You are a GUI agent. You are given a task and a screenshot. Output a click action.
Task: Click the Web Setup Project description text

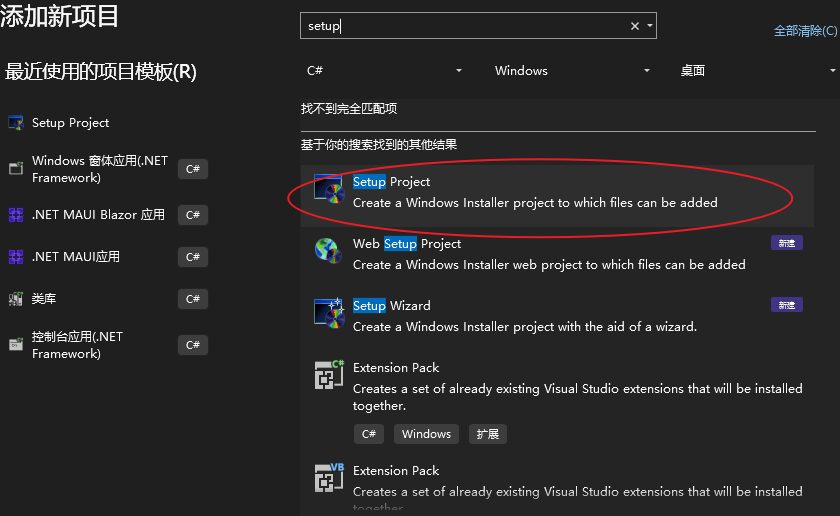pos(549,264)
